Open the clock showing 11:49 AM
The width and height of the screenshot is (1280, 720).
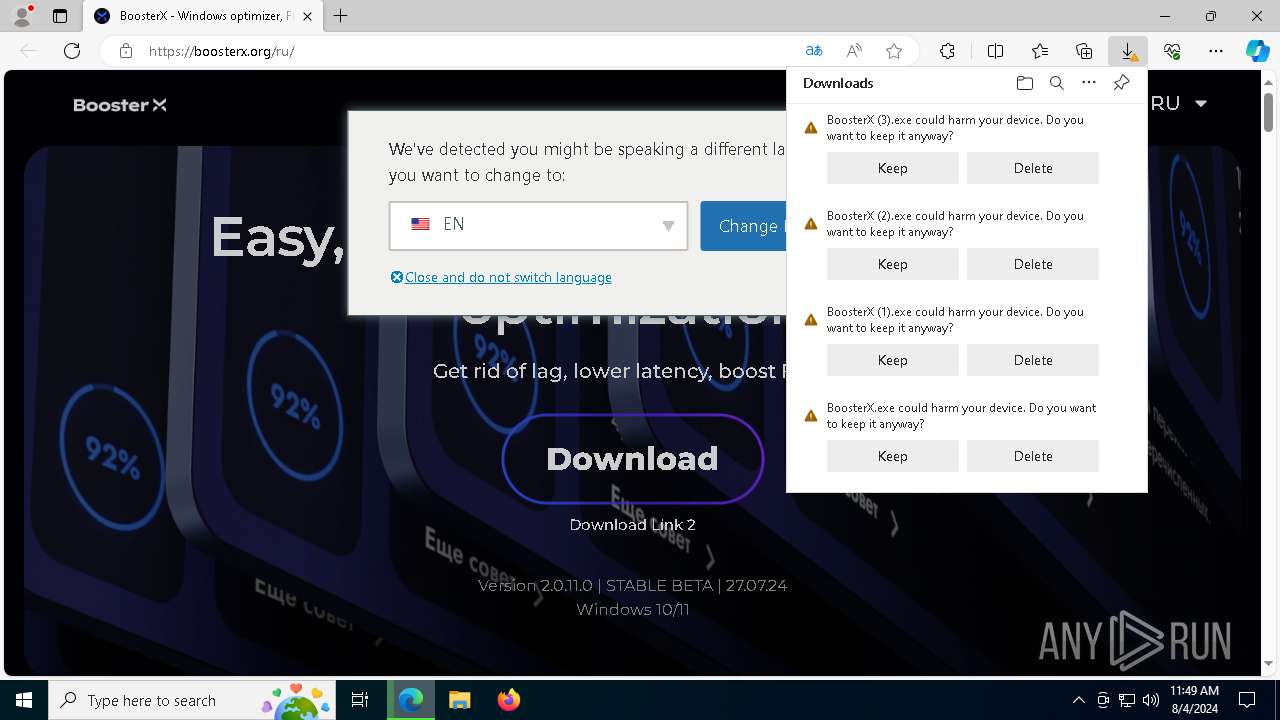(x=1194, y=700)
